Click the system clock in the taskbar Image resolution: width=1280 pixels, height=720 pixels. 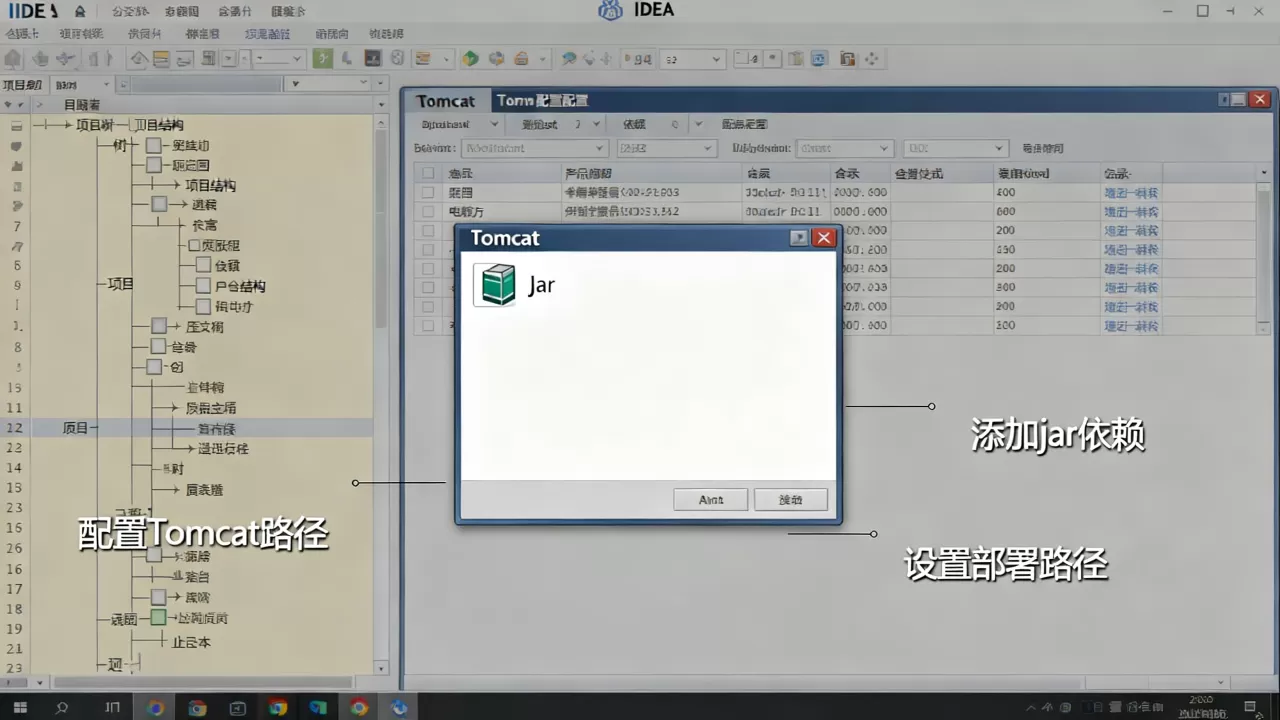tap(1201, 707)
